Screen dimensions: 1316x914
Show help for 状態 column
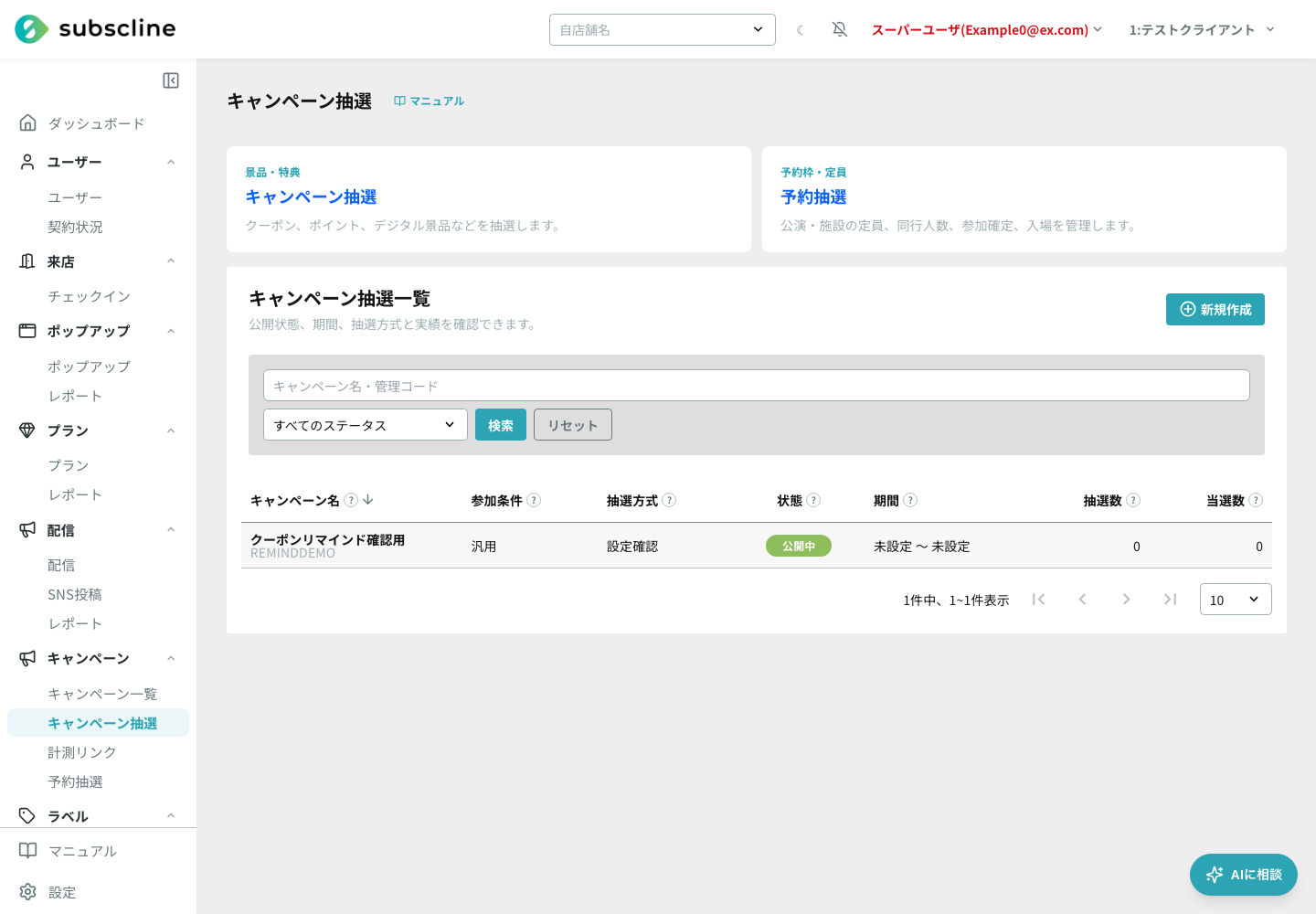[813, 500]
